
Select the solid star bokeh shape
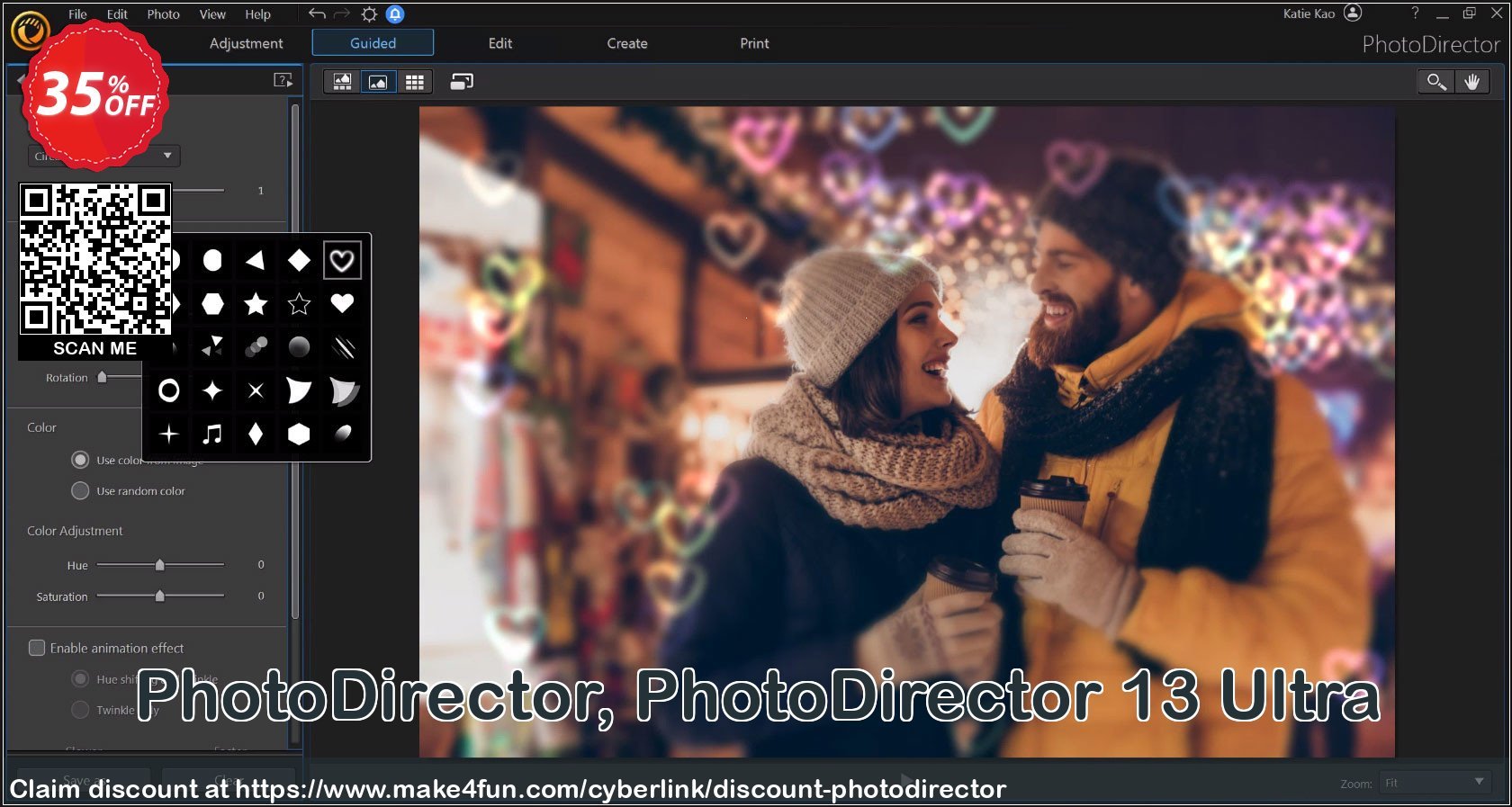point(256,304)
